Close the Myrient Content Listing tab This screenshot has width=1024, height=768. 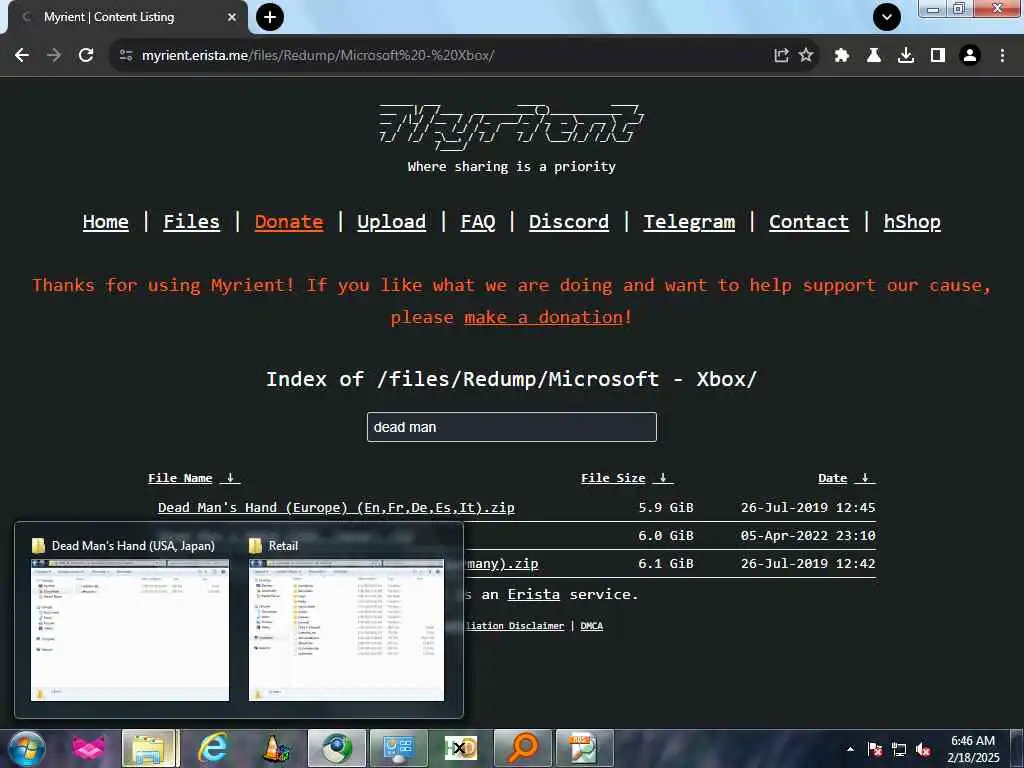(x=231, y=17)
